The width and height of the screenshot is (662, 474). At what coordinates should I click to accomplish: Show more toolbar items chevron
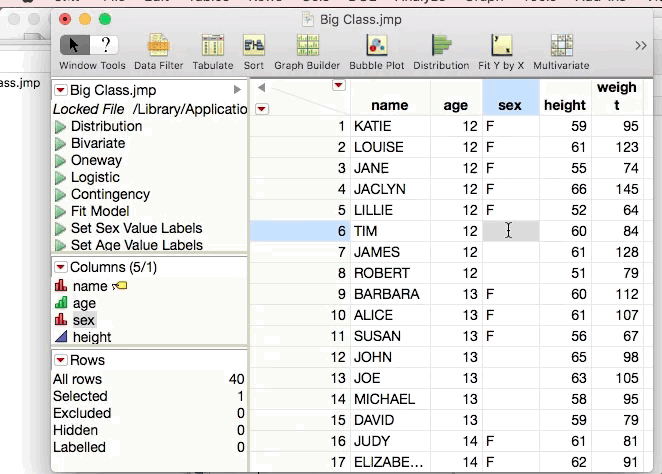tap(640, 45)
